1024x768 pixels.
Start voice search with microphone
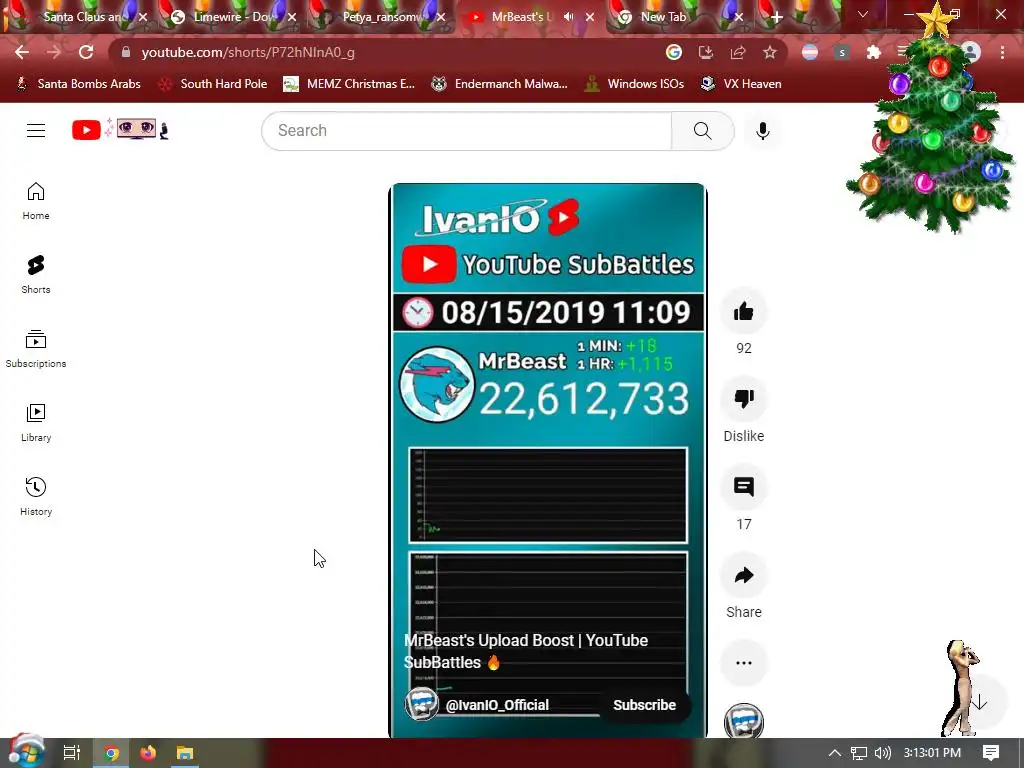pos(762,131)
